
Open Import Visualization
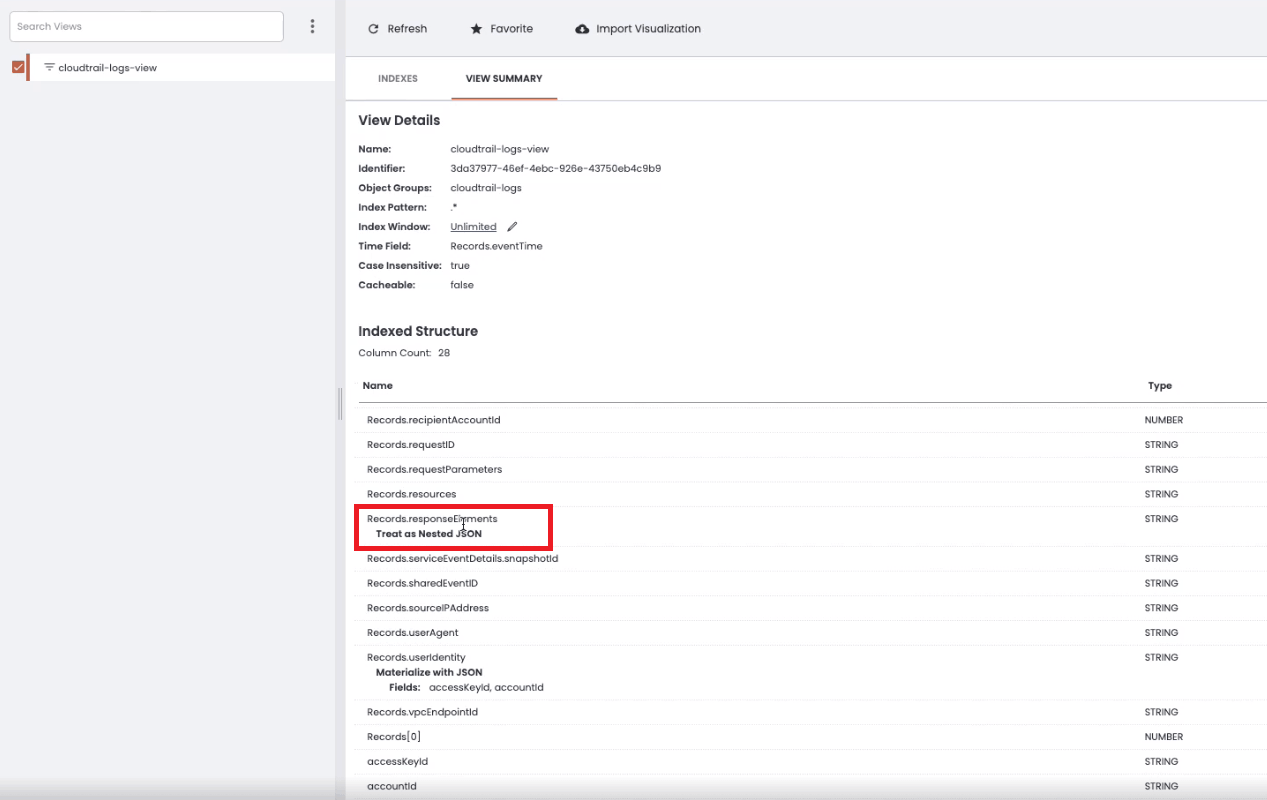coord(638,28)
